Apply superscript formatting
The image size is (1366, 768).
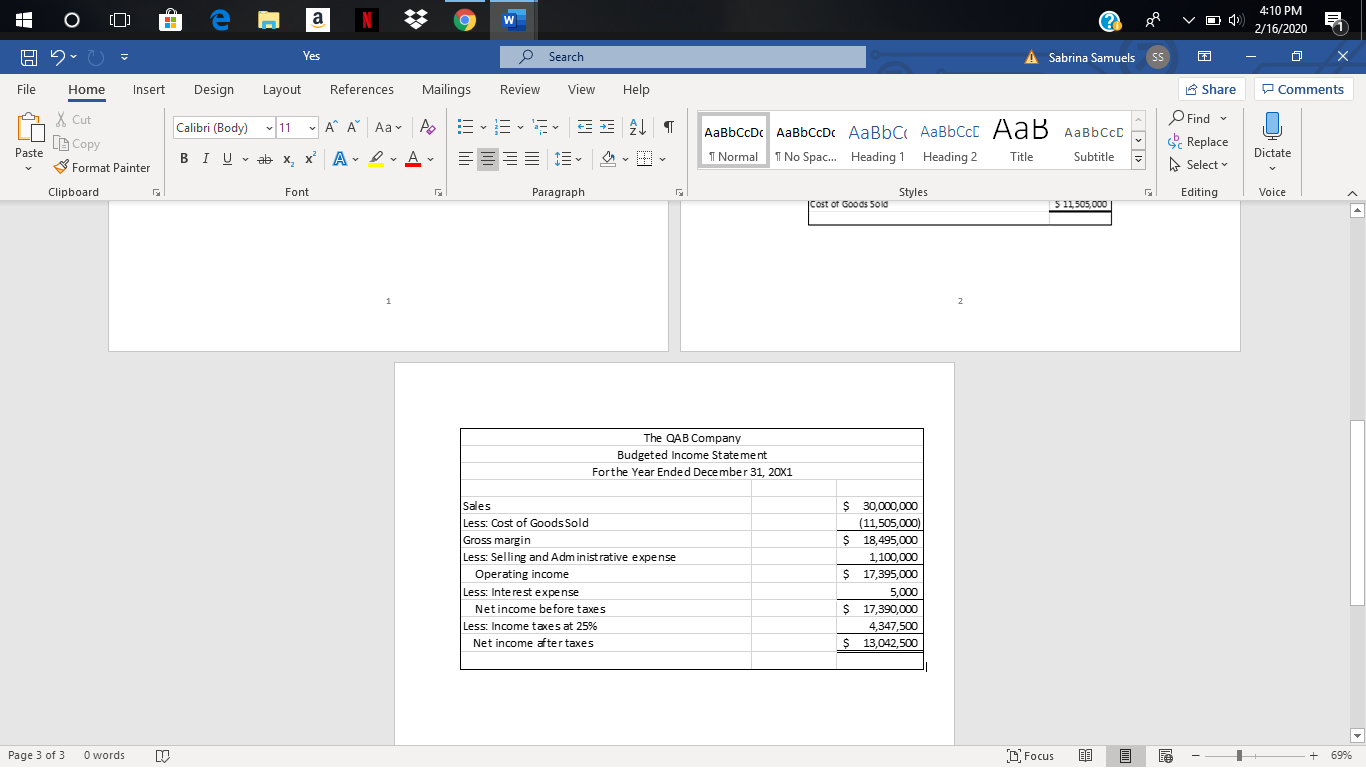click(x=309, y=160)
